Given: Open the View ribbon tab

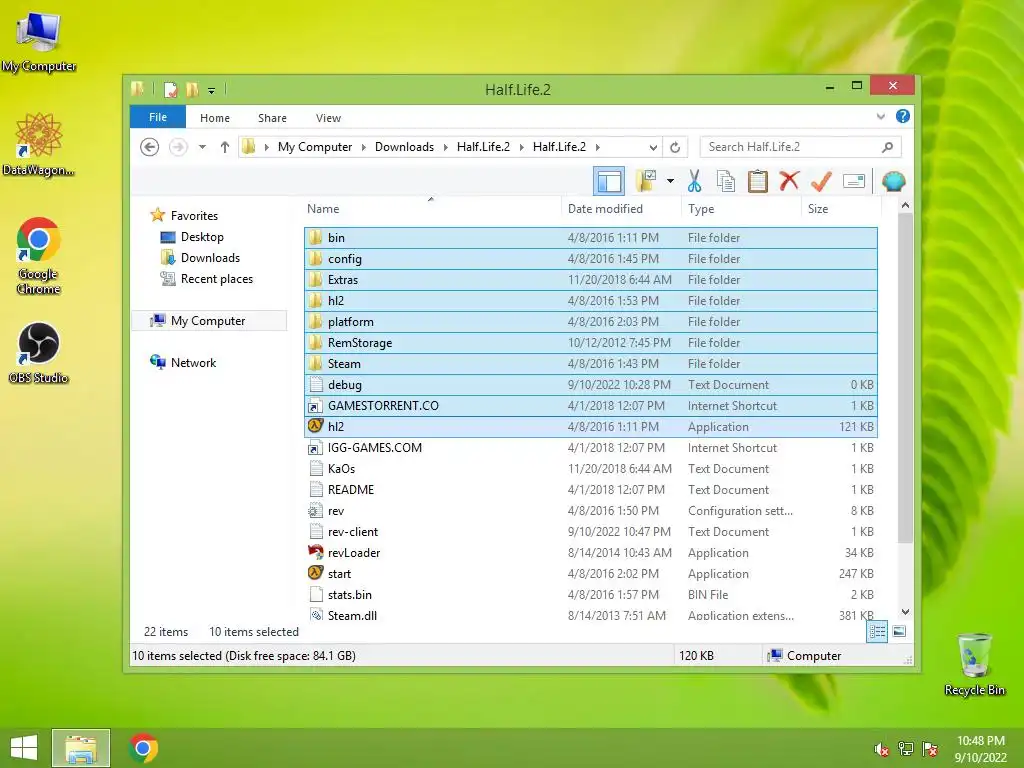Looking at the screenshot, I should 328,118.
